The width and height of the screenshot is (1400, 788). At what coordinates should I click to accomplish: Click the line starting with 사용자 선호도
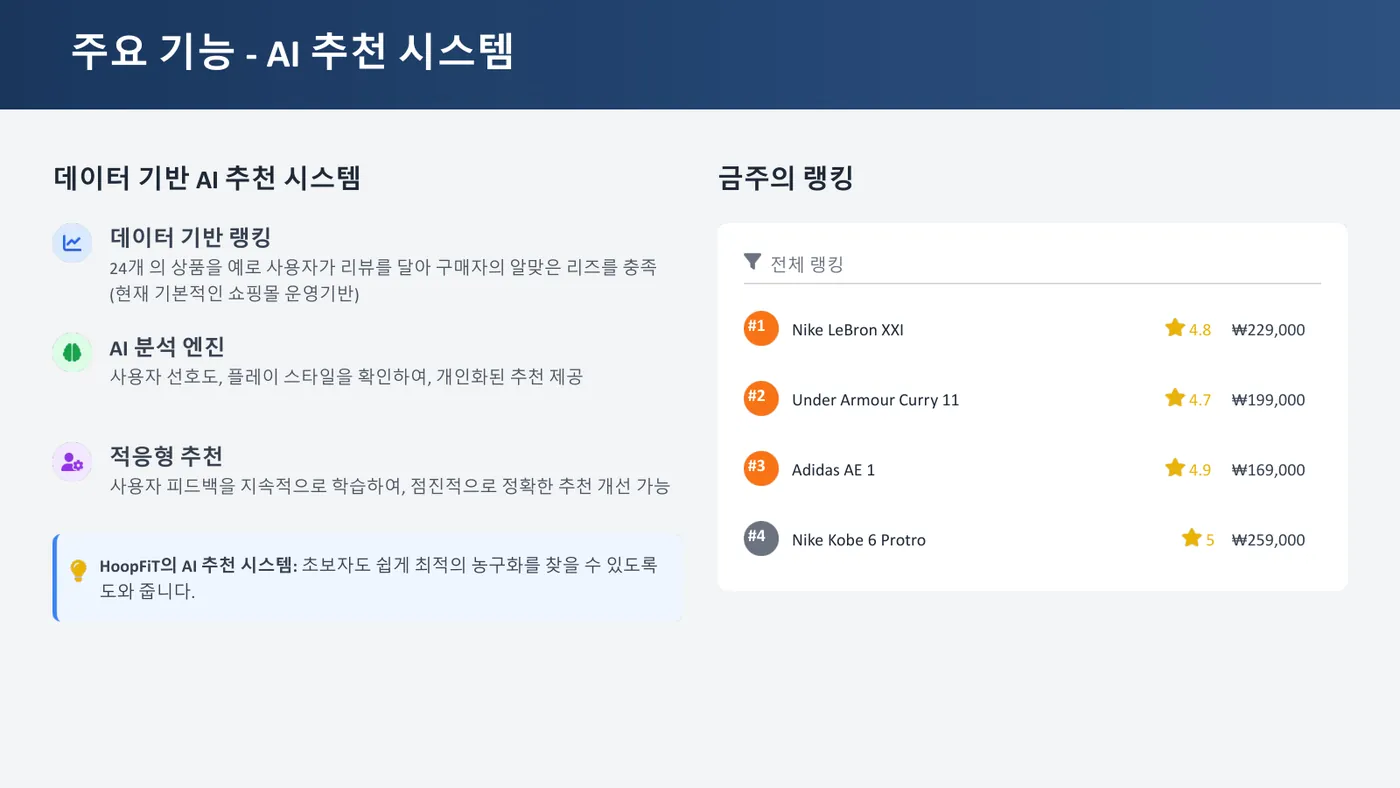coord(346,377)
